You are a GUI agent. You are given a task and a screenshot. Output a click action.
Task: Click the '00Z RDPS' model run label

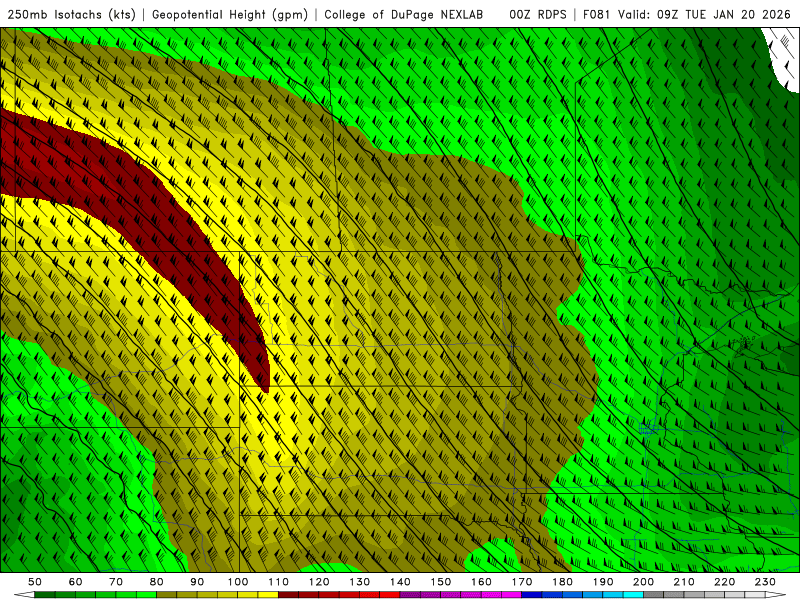(x=538, y=15)
